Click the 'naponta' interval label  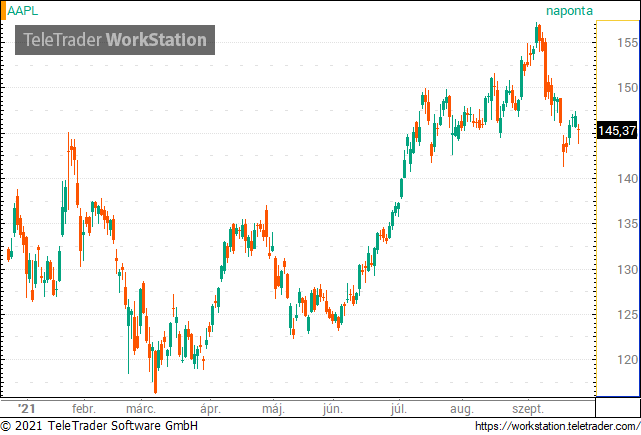tap(569, 11)
